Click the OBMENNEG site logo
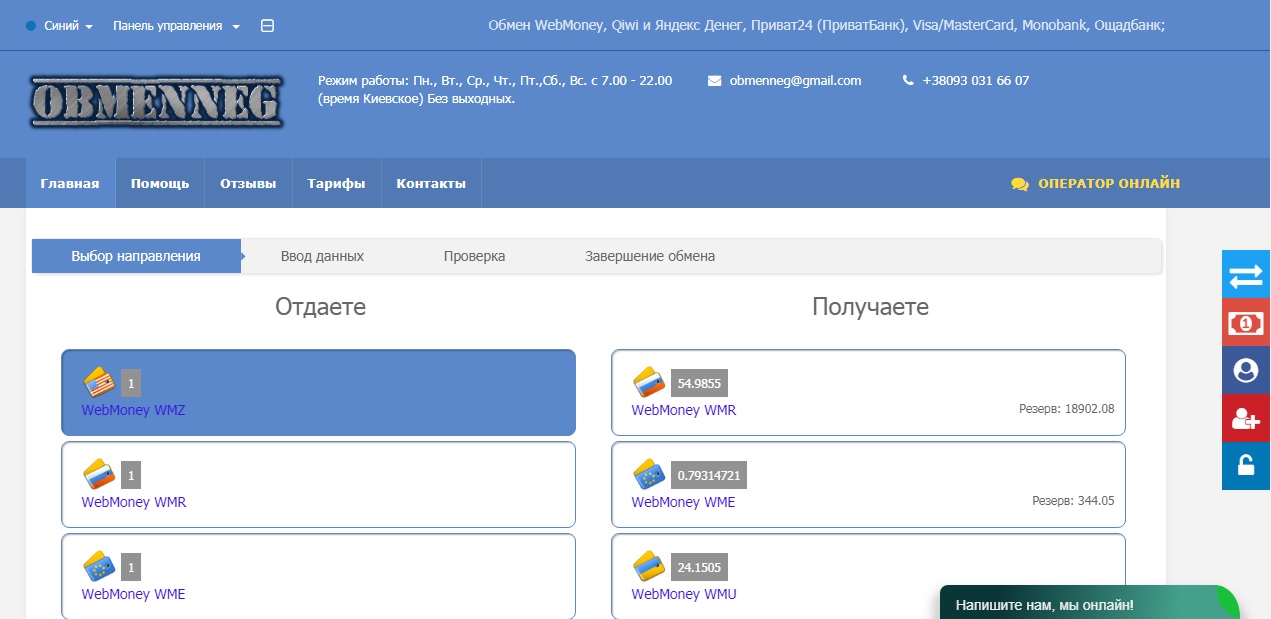 [x=156, y=103]
